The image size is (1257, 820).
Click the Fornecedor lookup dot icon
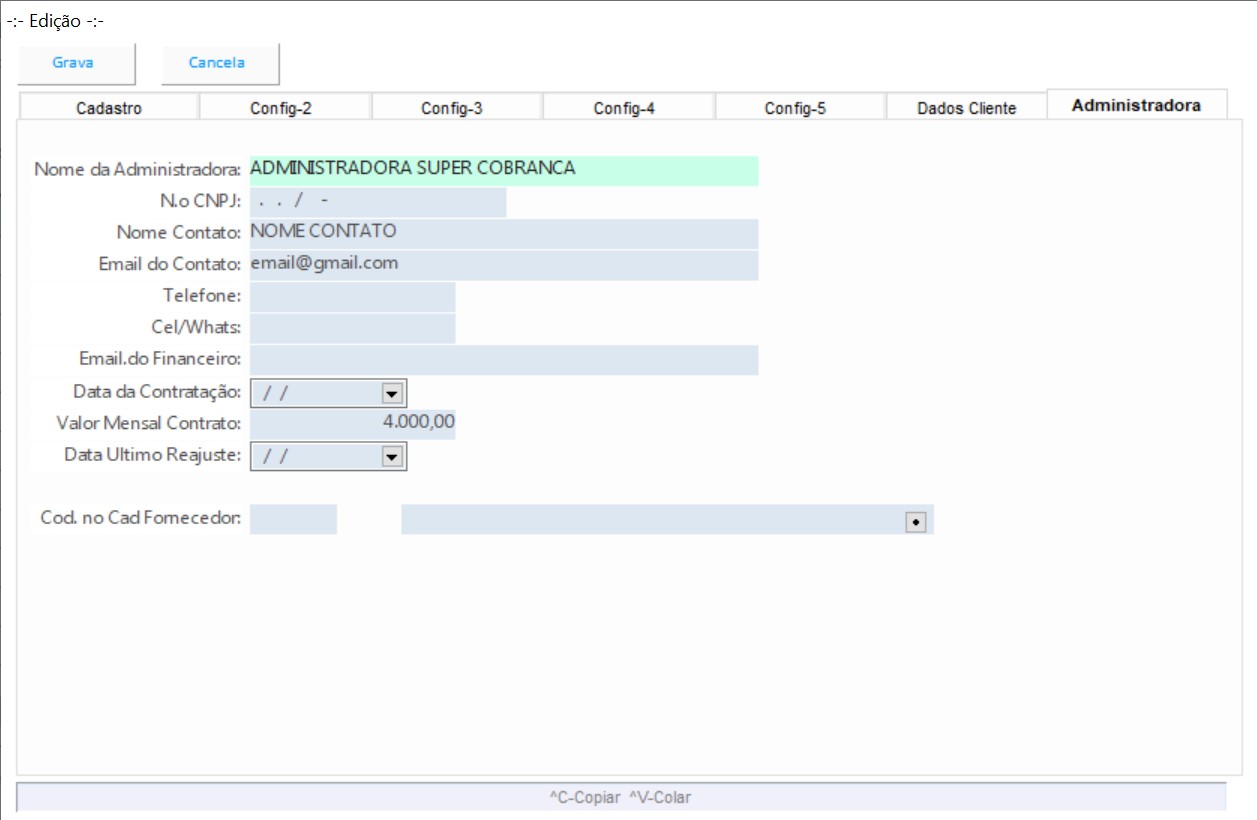[915, 521]
